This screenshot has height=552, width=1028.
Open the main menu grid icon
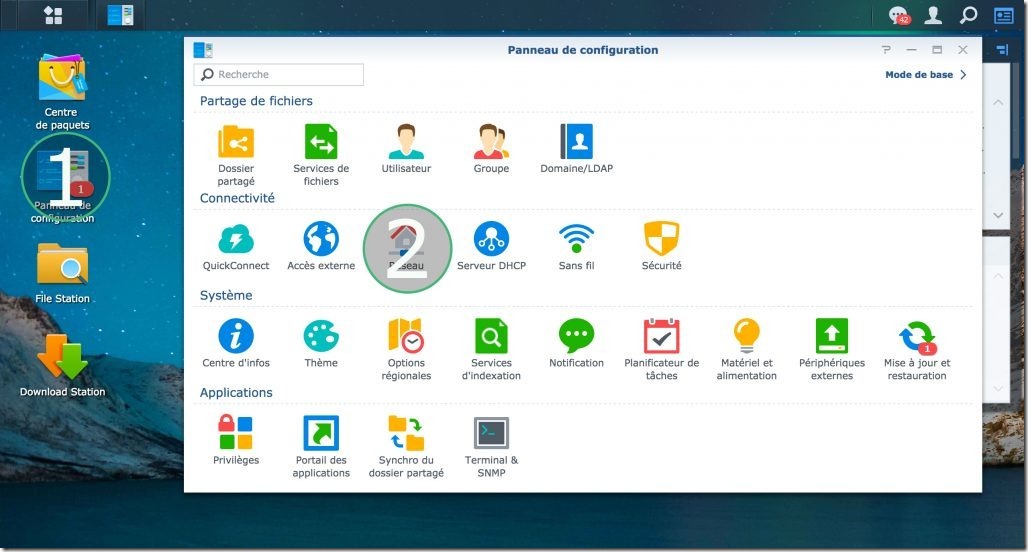53,15
